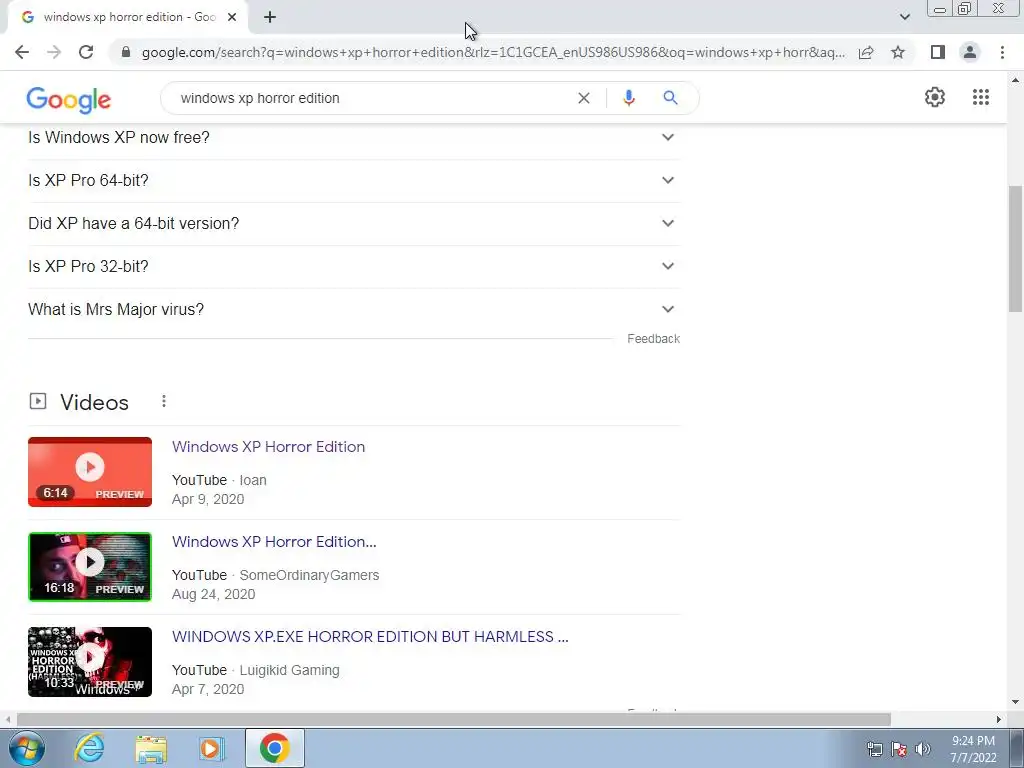Play the 6:14 video thumbnail

click(x=90, y=472)
